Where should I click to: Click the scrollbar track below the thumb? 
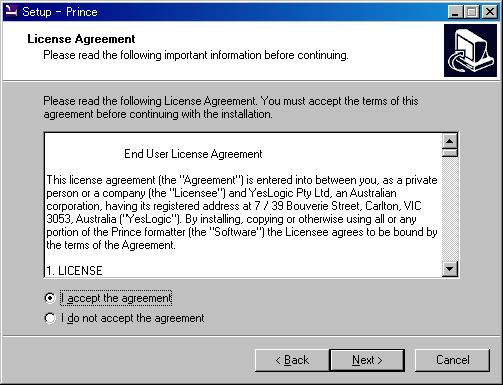450,209
